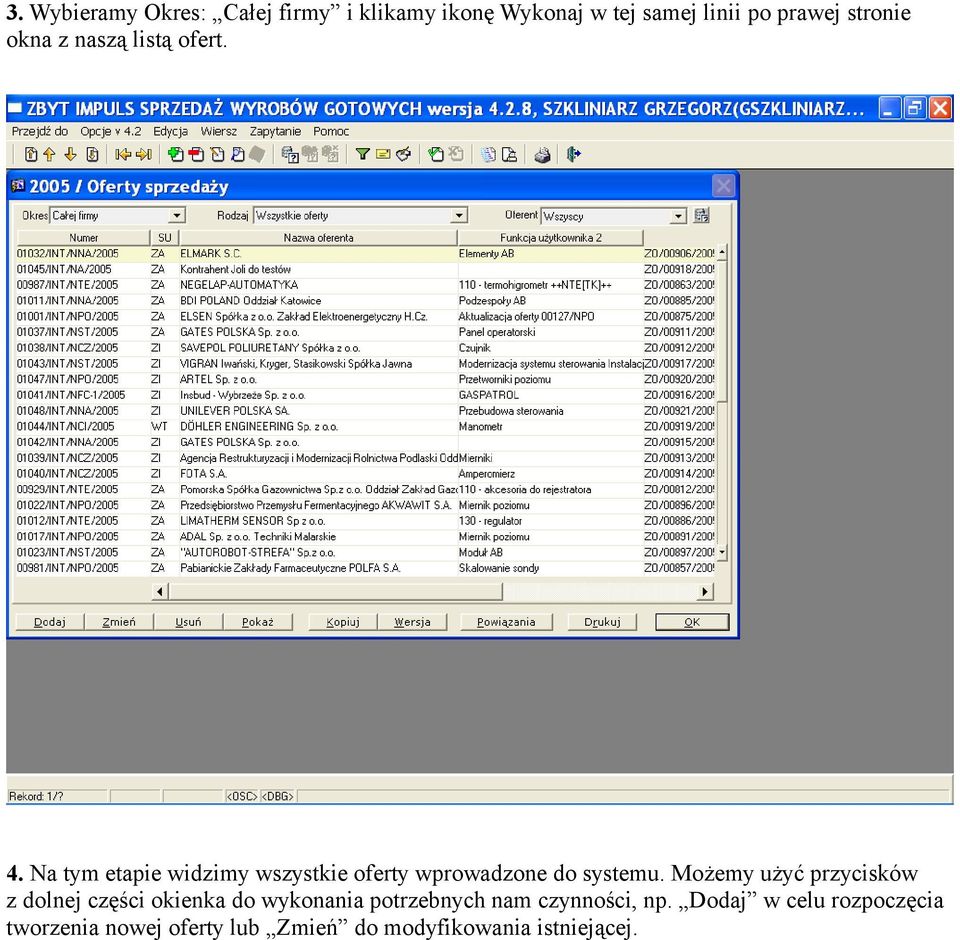Click the printer icon in the toolbar

point(542,155)
